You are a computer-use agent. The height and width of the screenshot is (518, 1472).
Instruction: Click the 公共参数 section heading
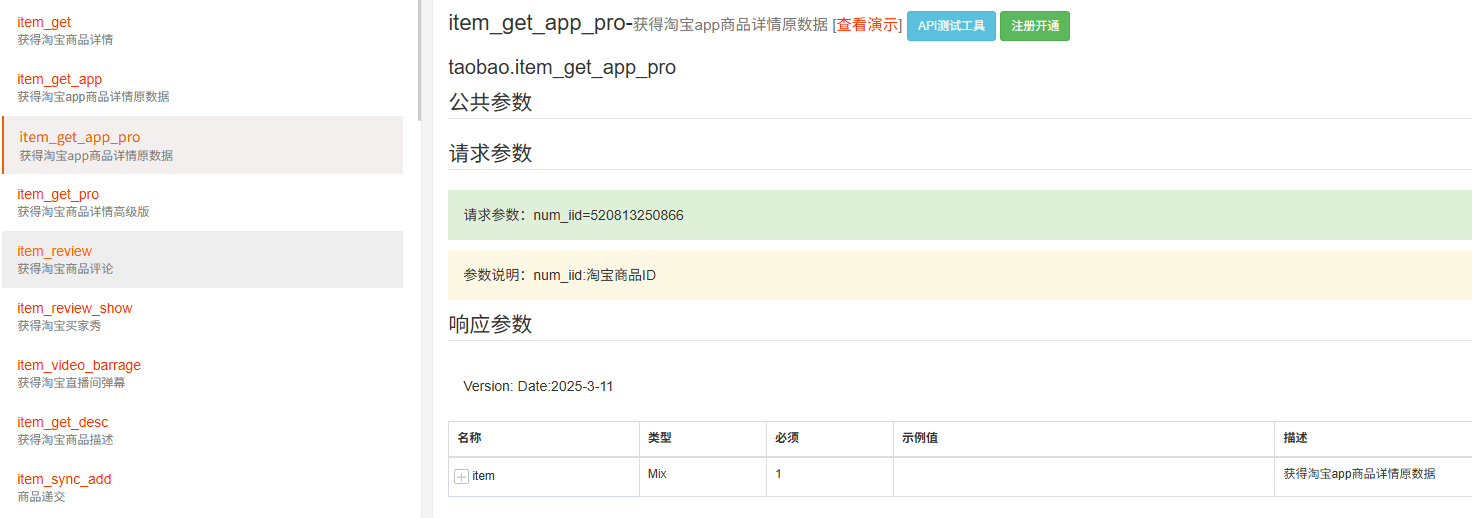point(490,102)
